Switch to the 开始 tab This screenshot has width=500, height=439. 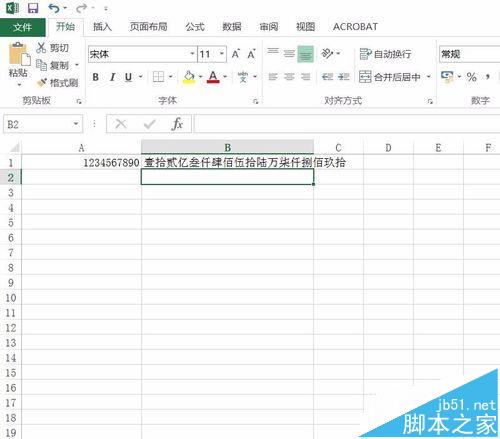click(65, 27)
